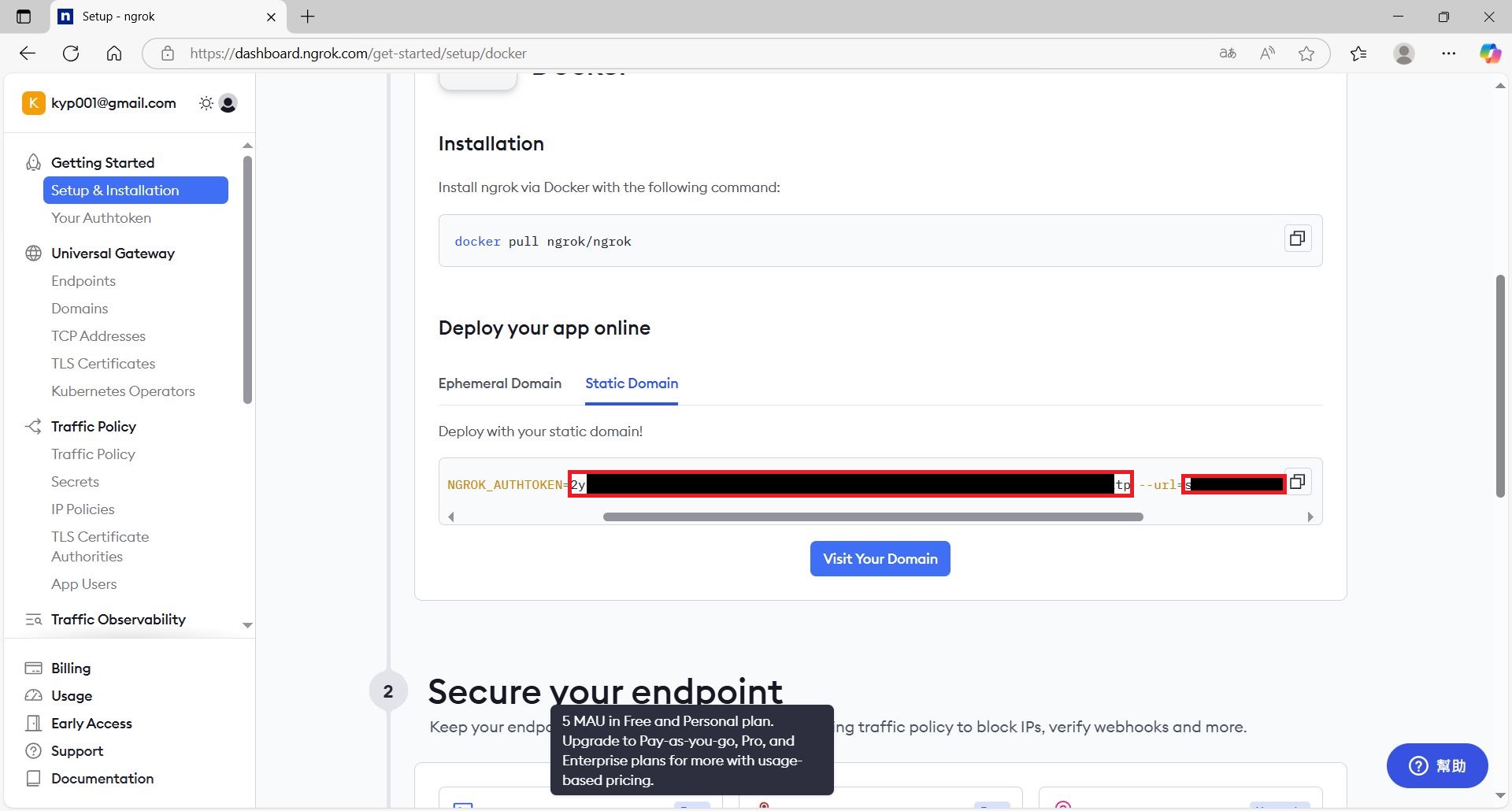Toggle the light/dark theme sun icon
This screenshot has height=811, width=1512.
coord(206,103)
